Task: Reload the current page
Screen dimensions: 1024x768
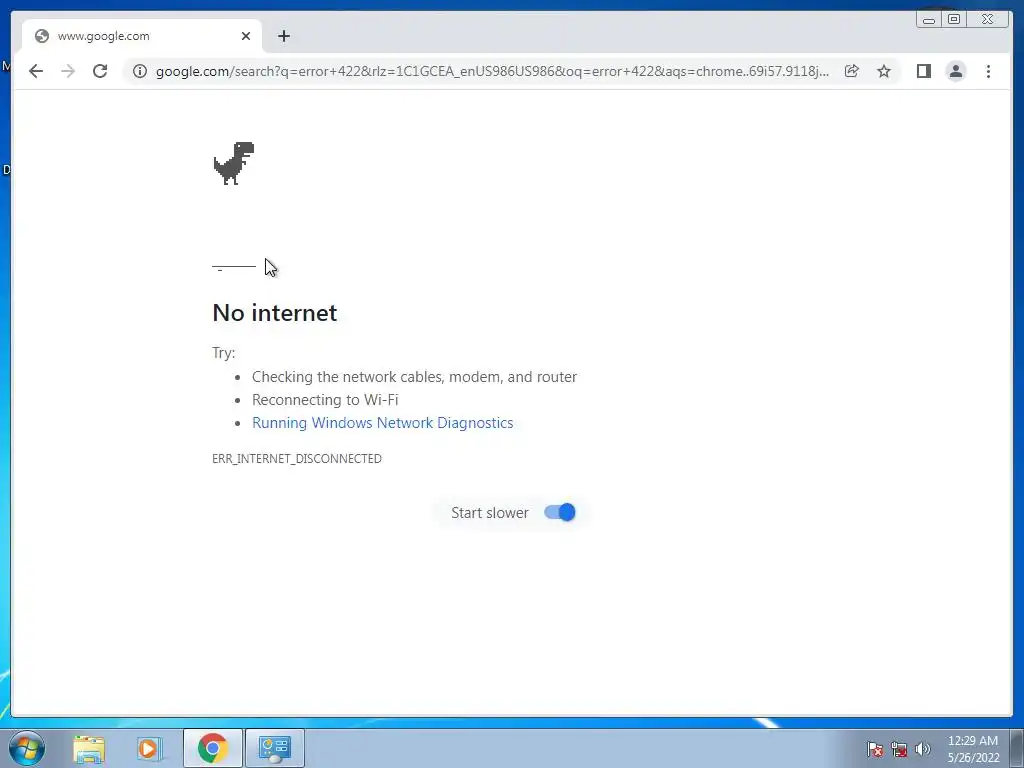Action: [100, 71]
